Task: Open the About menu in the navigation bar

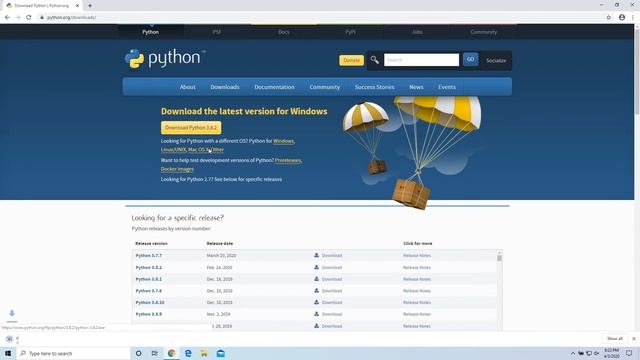Action: (x=188, y=87)
